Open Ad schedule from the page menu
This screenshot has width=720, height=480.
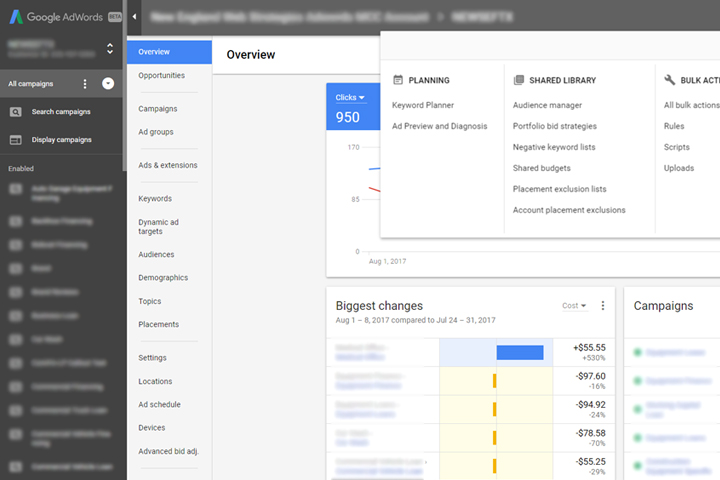pos(159,405)
